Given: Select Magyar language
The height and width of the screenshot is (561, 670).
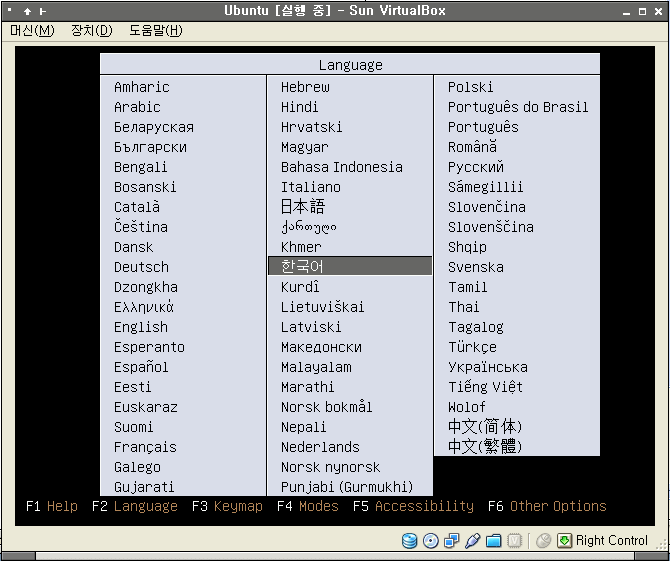Looking at the screenshot, I should 305,147.
